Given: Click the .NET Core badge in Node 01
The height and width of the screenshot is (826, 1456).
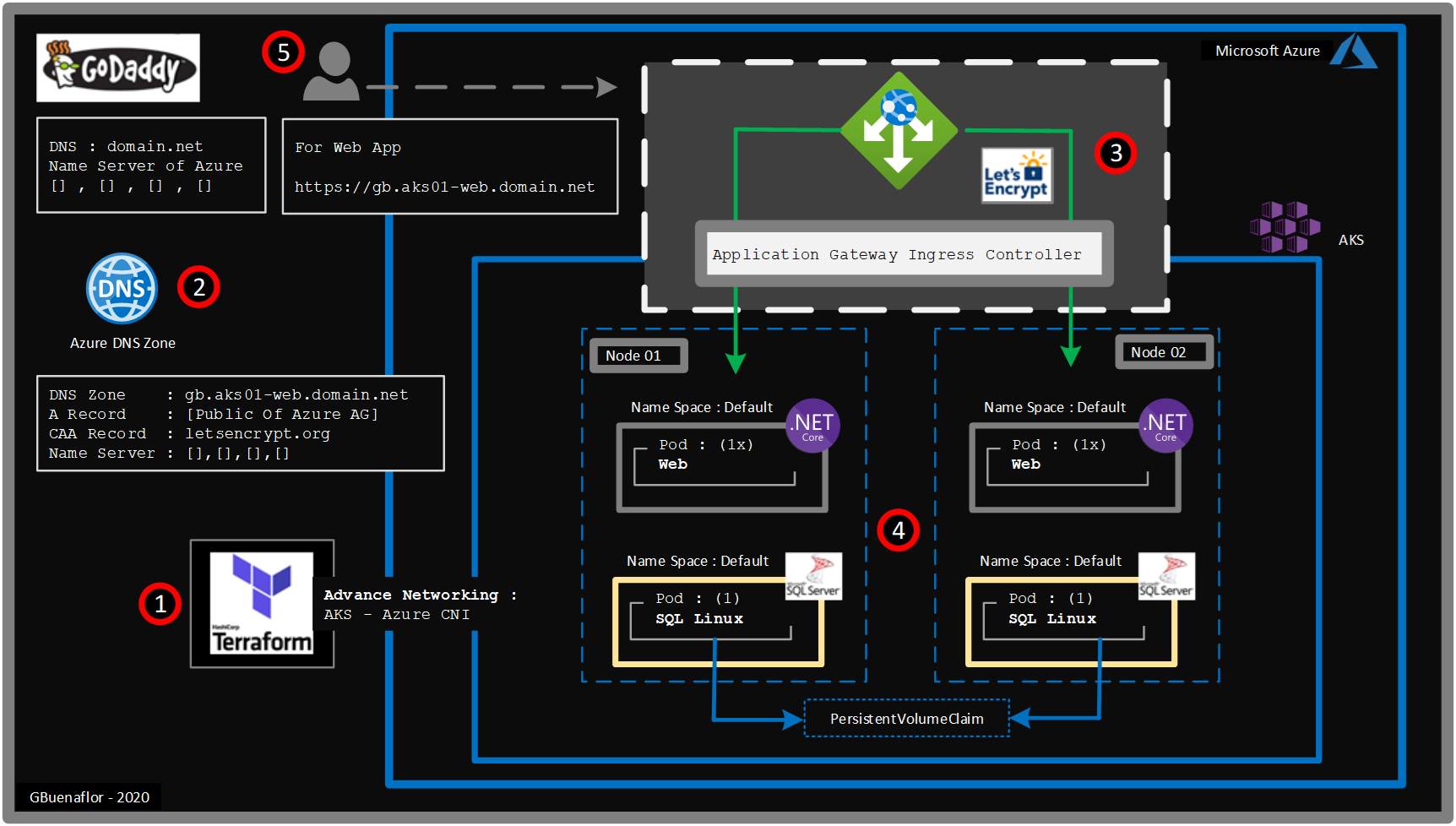Looking at the screenshot, I should (x=812, y=426).
